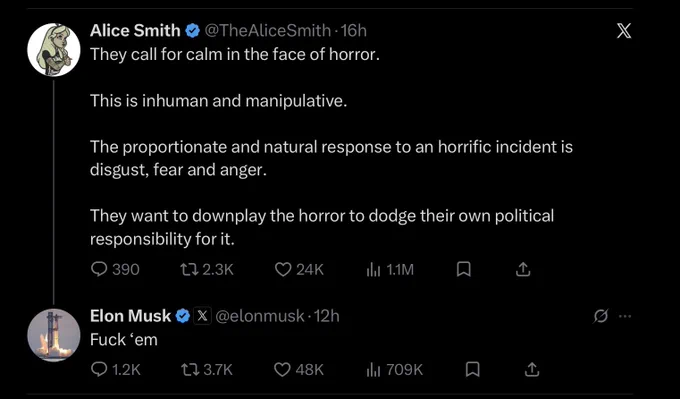Bookmark Alice Smith's post
The width and height of the screenshot is (680, 399).
click(x=464, y=270)
